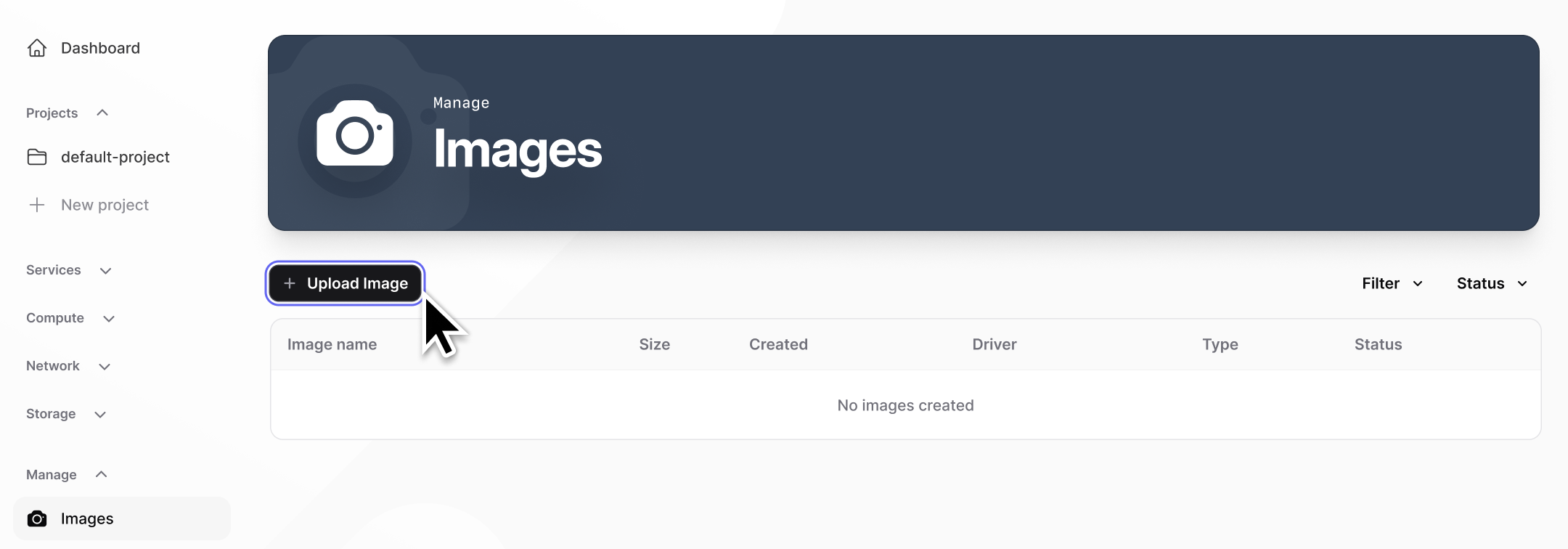Collapse the Manage section chevron

click(102, 474)
